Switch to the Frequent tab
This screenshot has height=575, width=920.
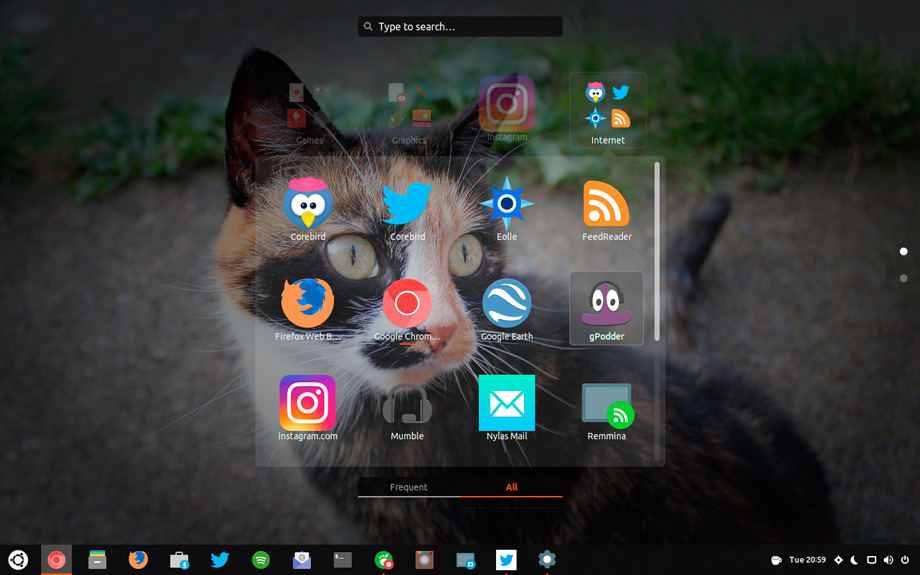(408, 487)
